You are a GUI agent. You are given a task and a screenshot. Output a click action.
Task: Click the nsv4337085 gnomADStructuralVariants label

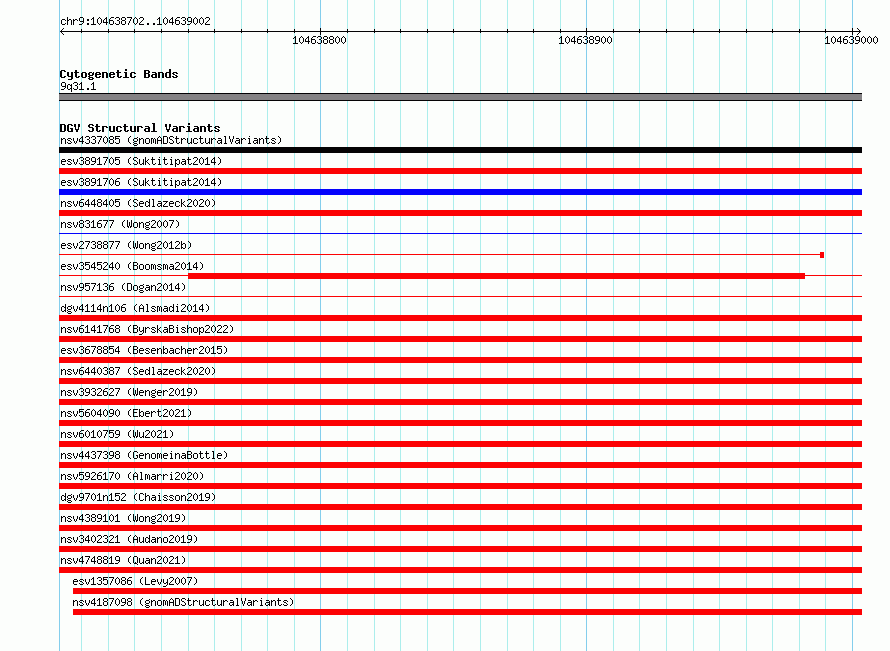click(x=171, y=140)
